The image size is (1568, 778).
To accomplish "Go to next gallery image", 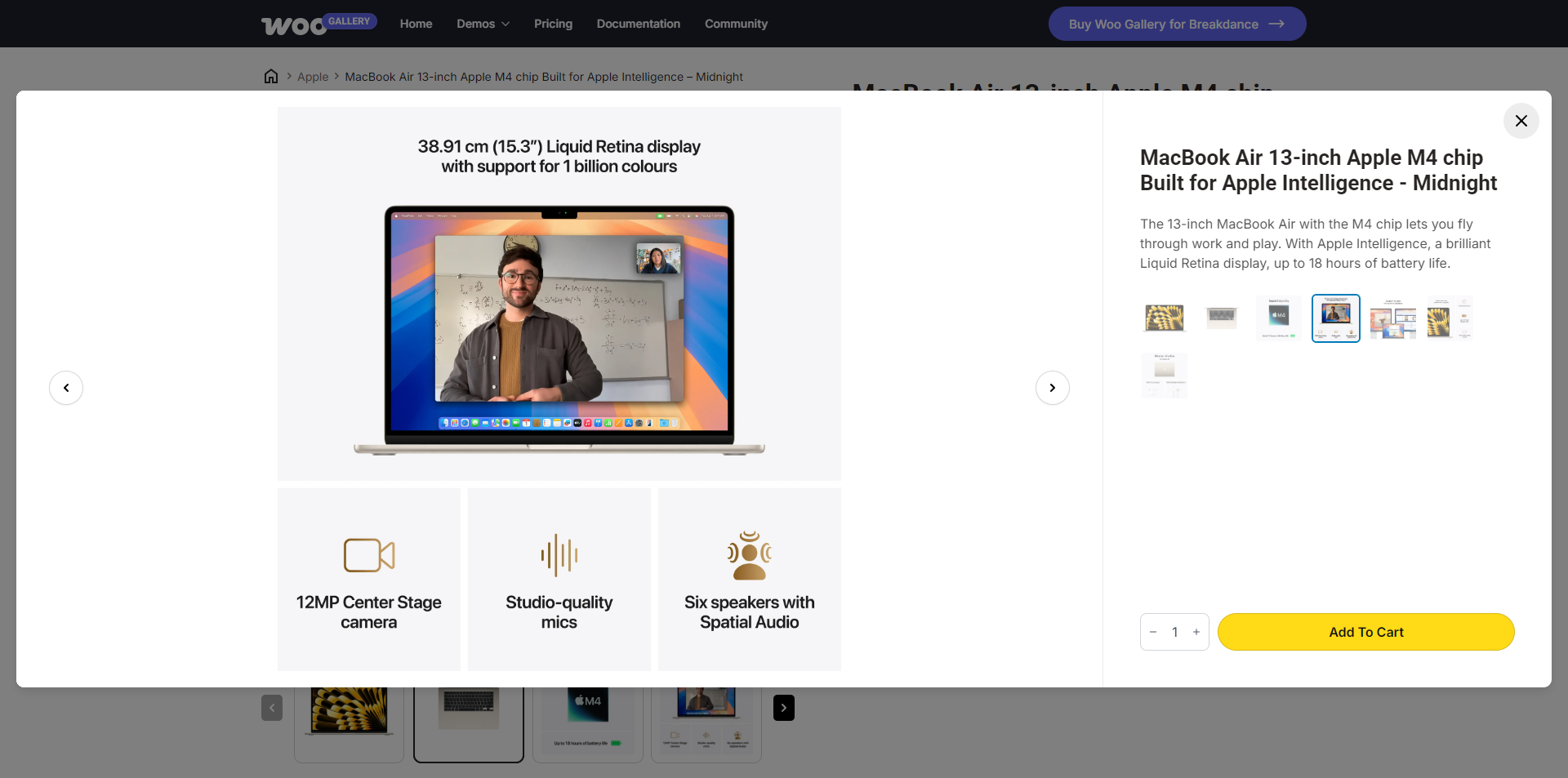I will [1053, 388].
